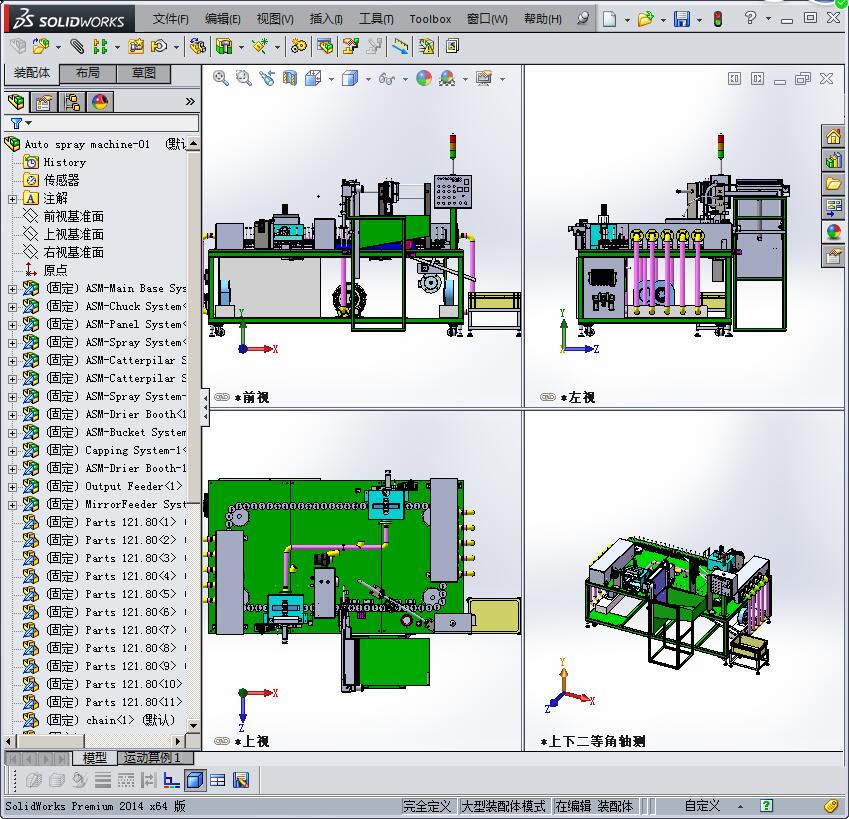The width and height of the screenshot is (849, 819).
Task: Click the Move Component icon
Action: [159, 47]
